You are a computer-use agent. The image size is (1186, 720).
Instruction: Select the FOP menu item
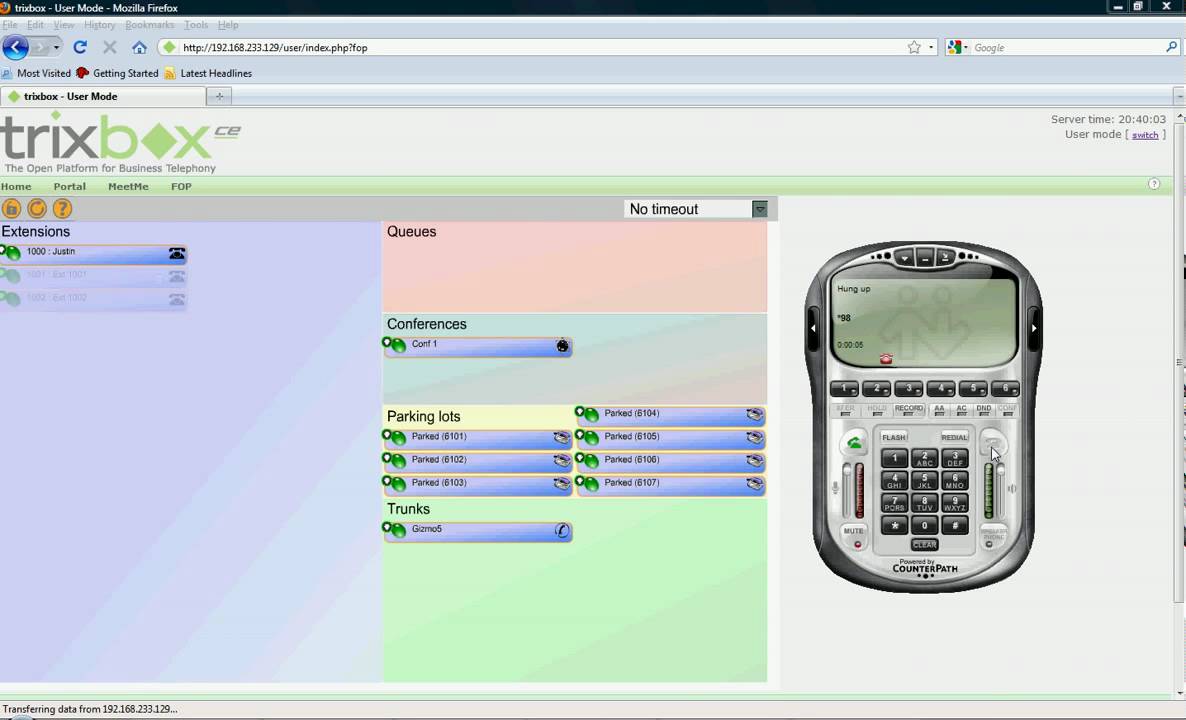tap(181, 187)
